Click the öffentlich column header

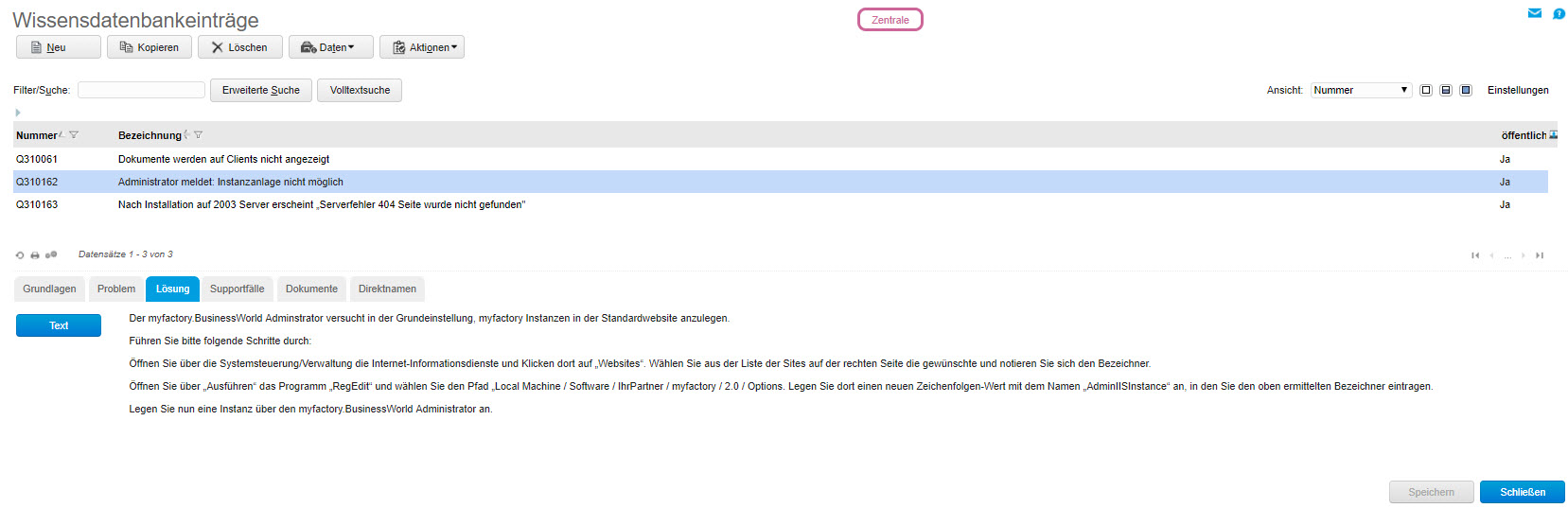pos(1524,135)
